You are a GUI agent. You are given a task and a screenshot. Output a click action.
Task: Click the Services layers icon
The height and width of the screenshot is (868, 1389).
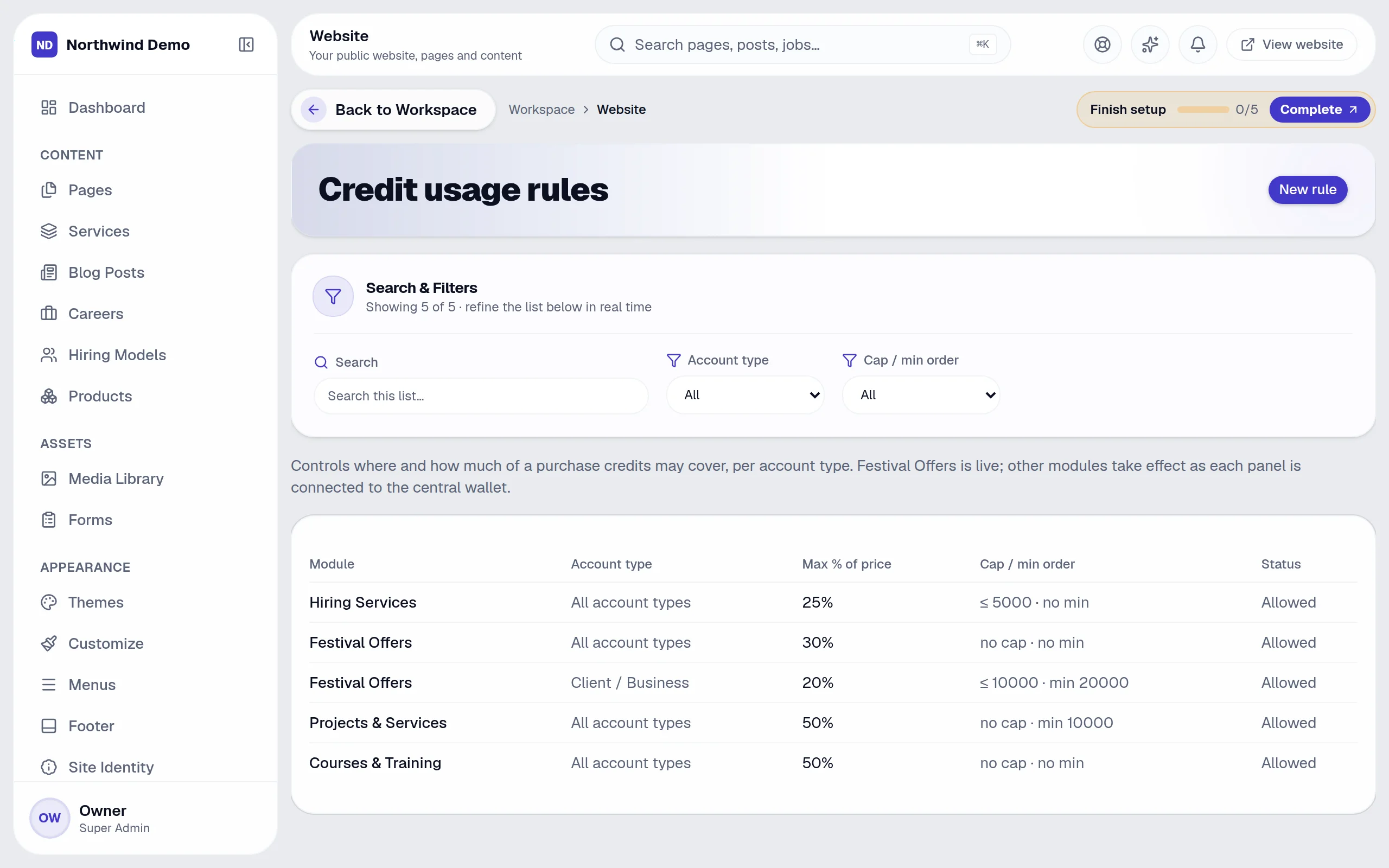pyautogui.click(x=49, y=231)
